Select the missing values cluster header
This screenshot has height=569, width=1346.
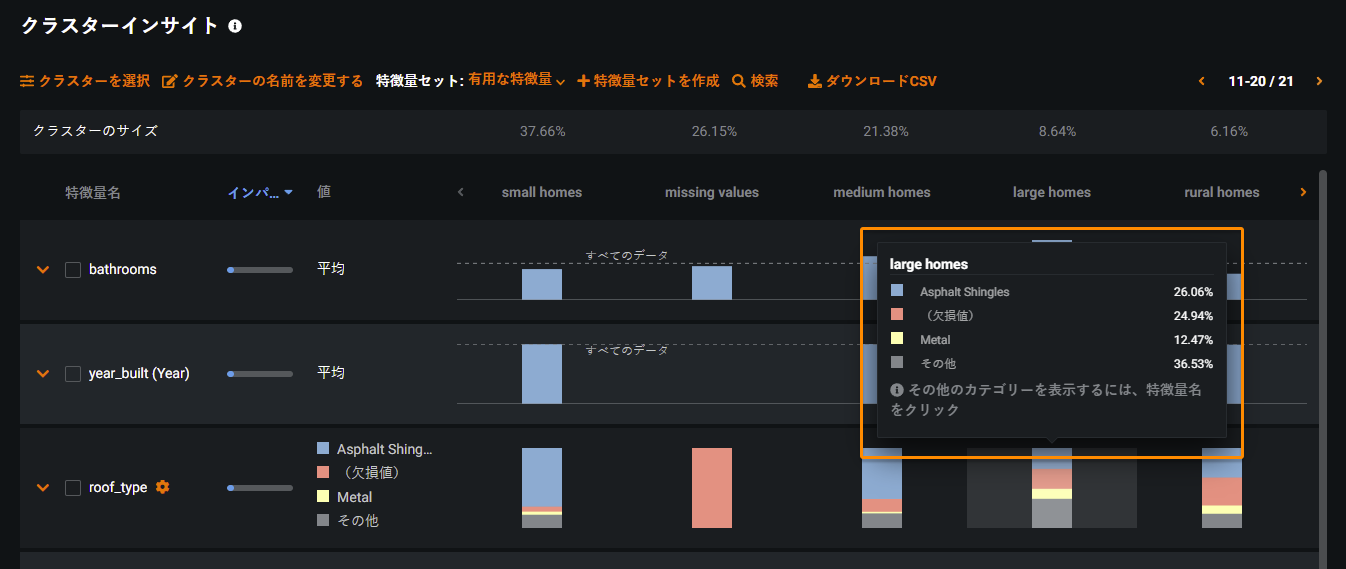pos(711,192)
